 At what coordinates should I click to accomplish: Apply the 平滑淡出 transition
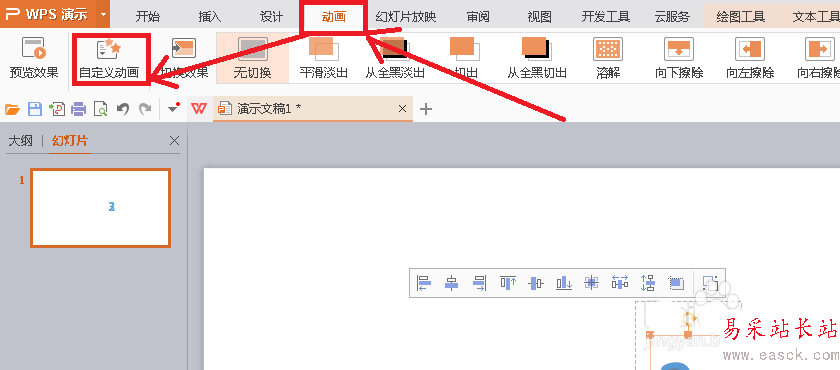point(323,58)
